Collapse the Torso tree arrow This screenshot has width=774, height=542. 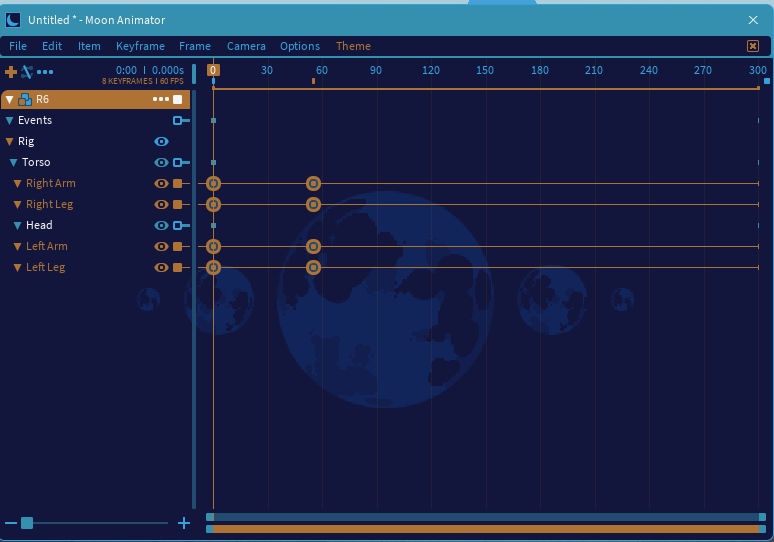pos(13,162)
